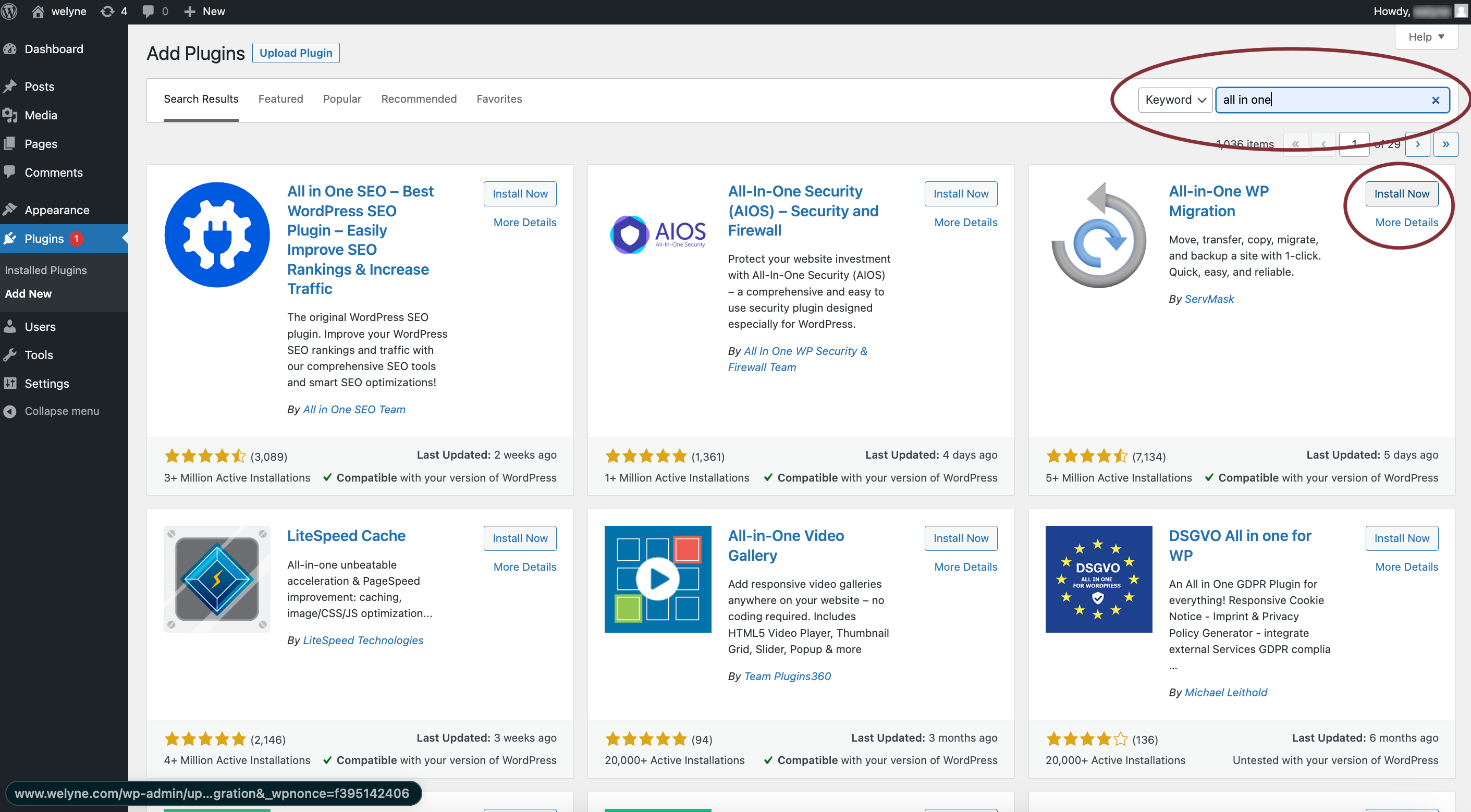View More Details for All-in-One Video Gallery

pyautogui.click(x=965, y=567)
